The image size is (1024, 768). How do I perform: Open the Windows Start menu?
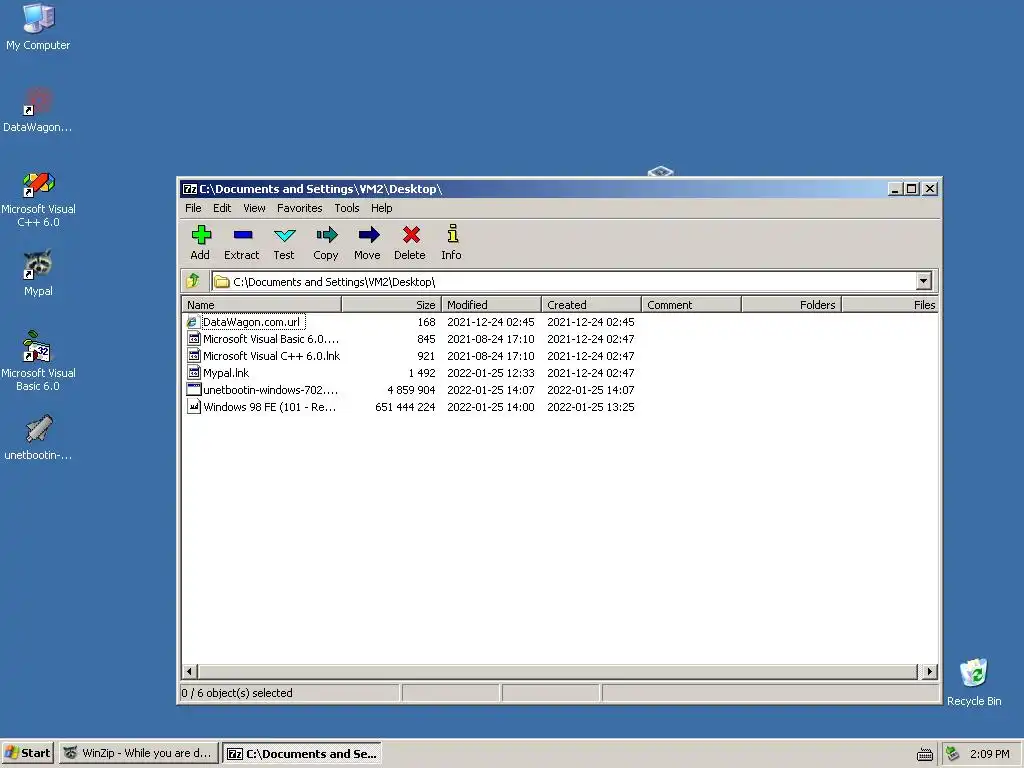click(27, 753)
